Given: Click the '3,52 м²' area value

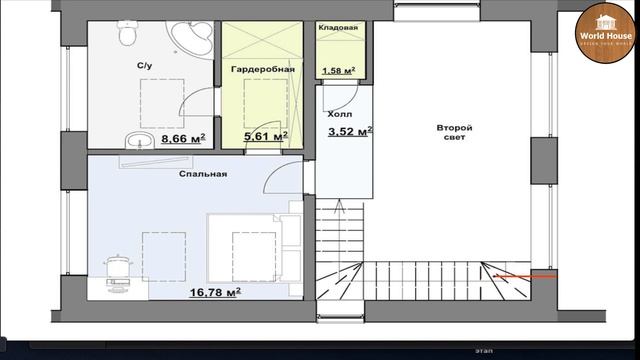Looking at the screenshot, I should tap(350, 131).
